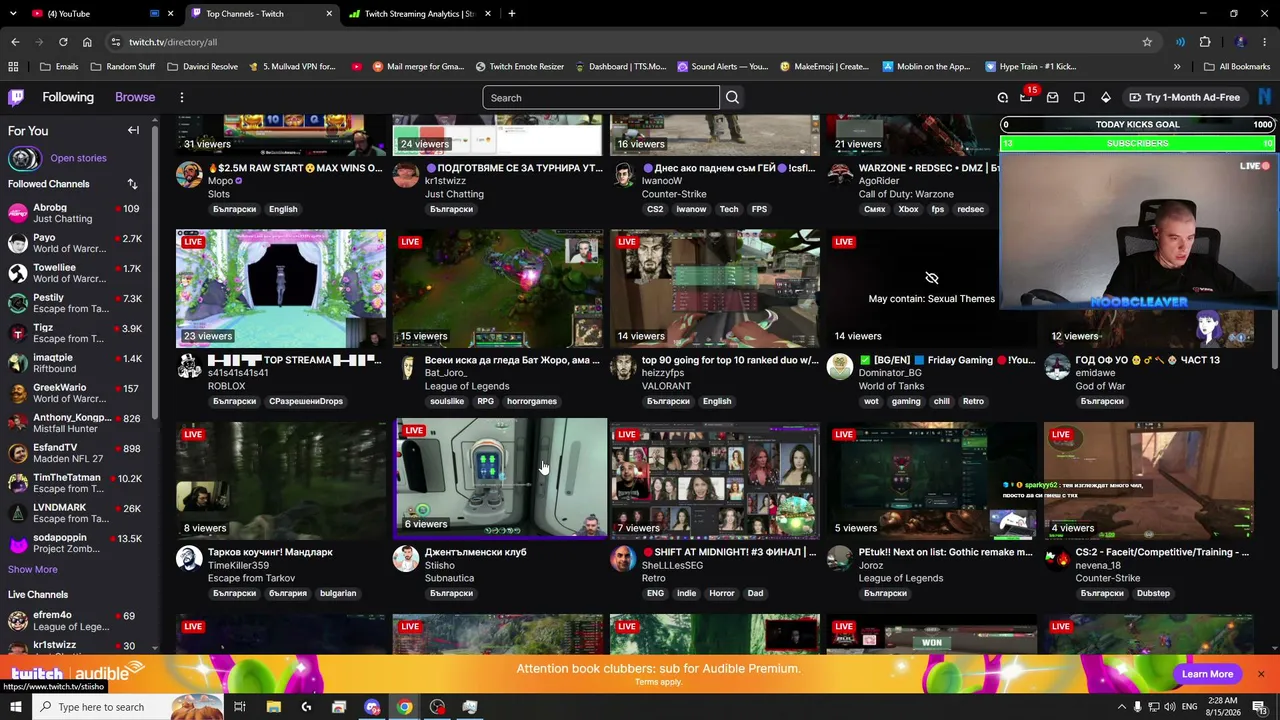Open the All Bookmarks folder
1280x720 pixels.
[x=1237, y=67]
